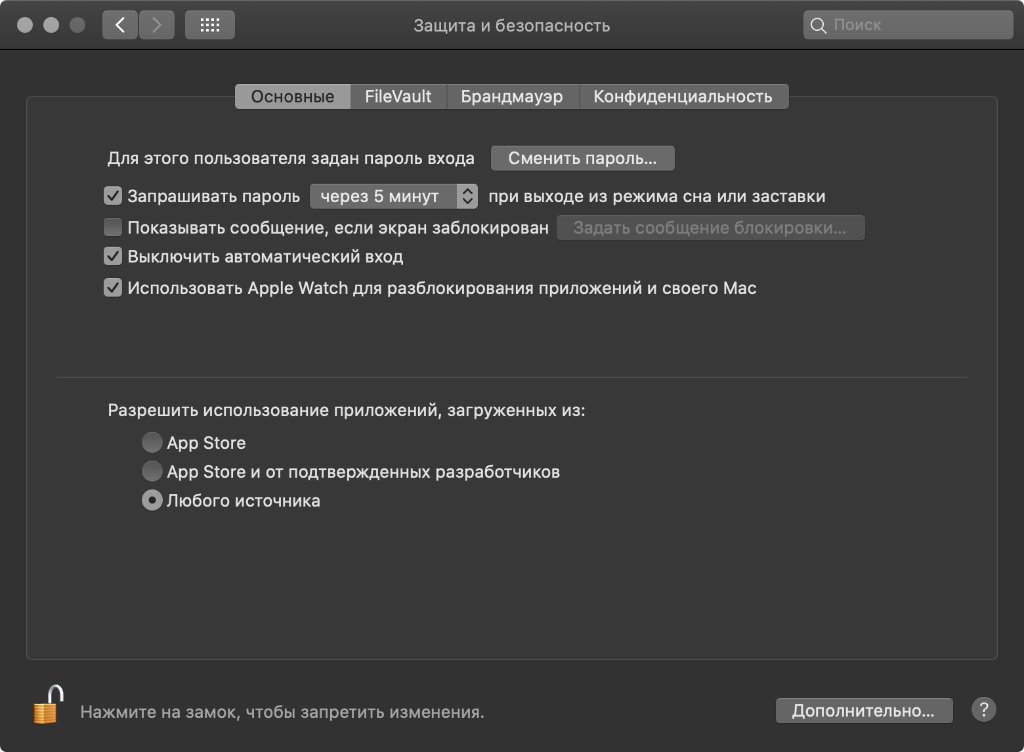Screen dimensions: 1024x752
Task: Open the Дополнительно settings button
Action: tap(863, 710)
